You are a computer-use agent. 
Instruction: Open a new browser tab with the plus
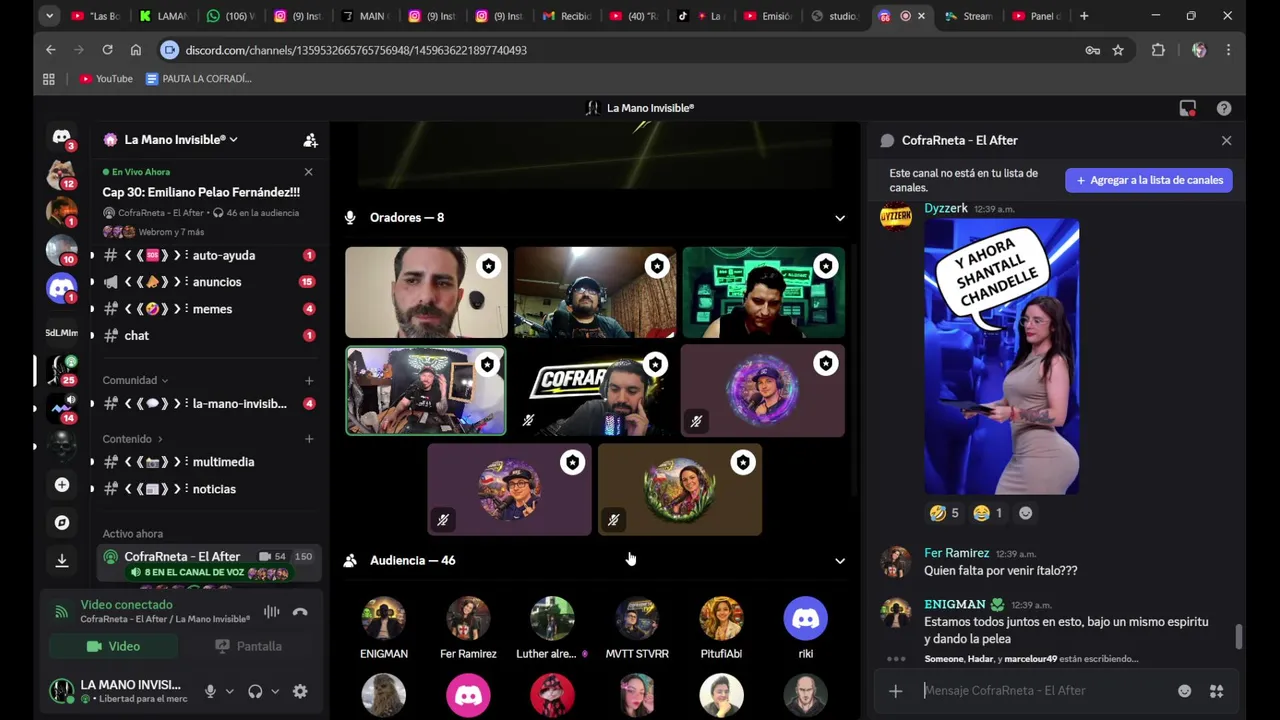[1084, 16]
